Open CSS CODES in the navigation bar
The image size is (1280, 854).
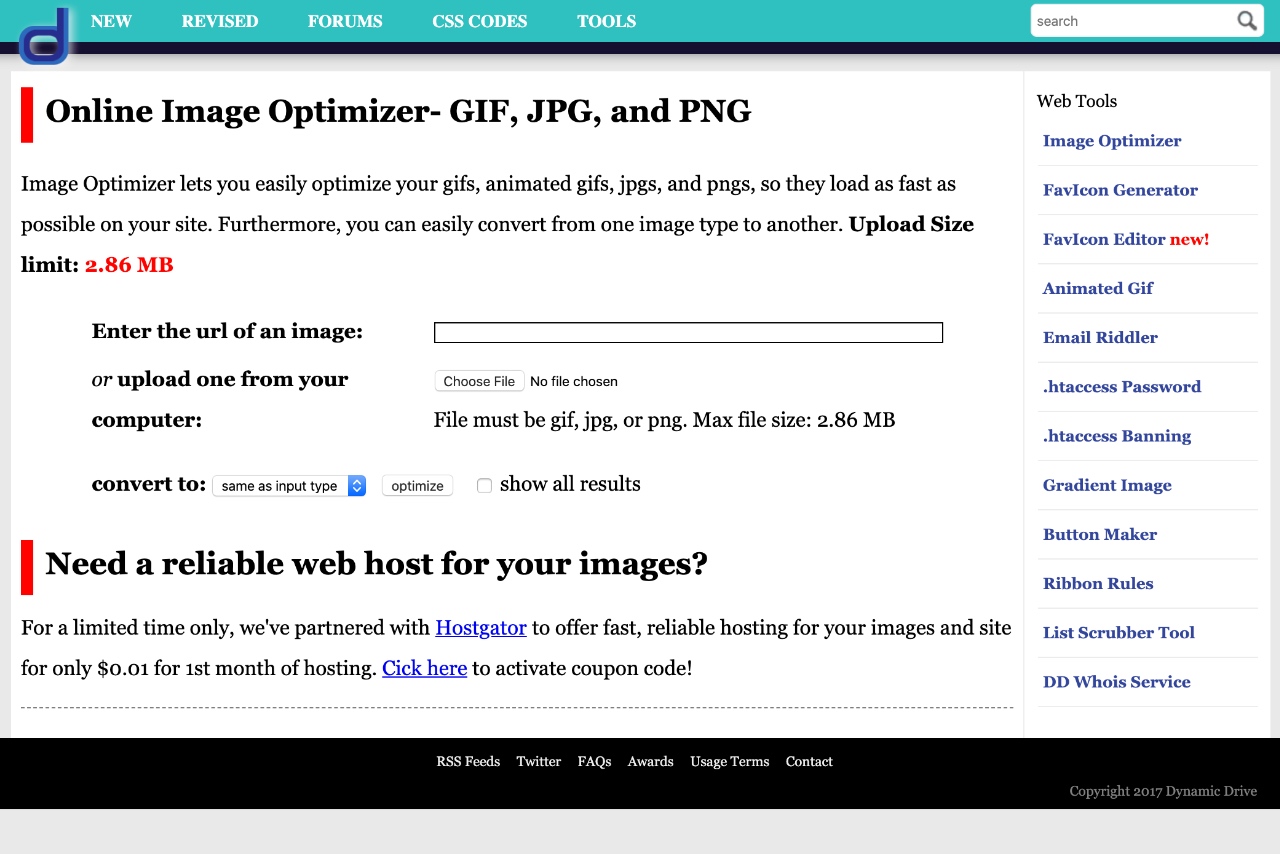(x=480, y=21)
